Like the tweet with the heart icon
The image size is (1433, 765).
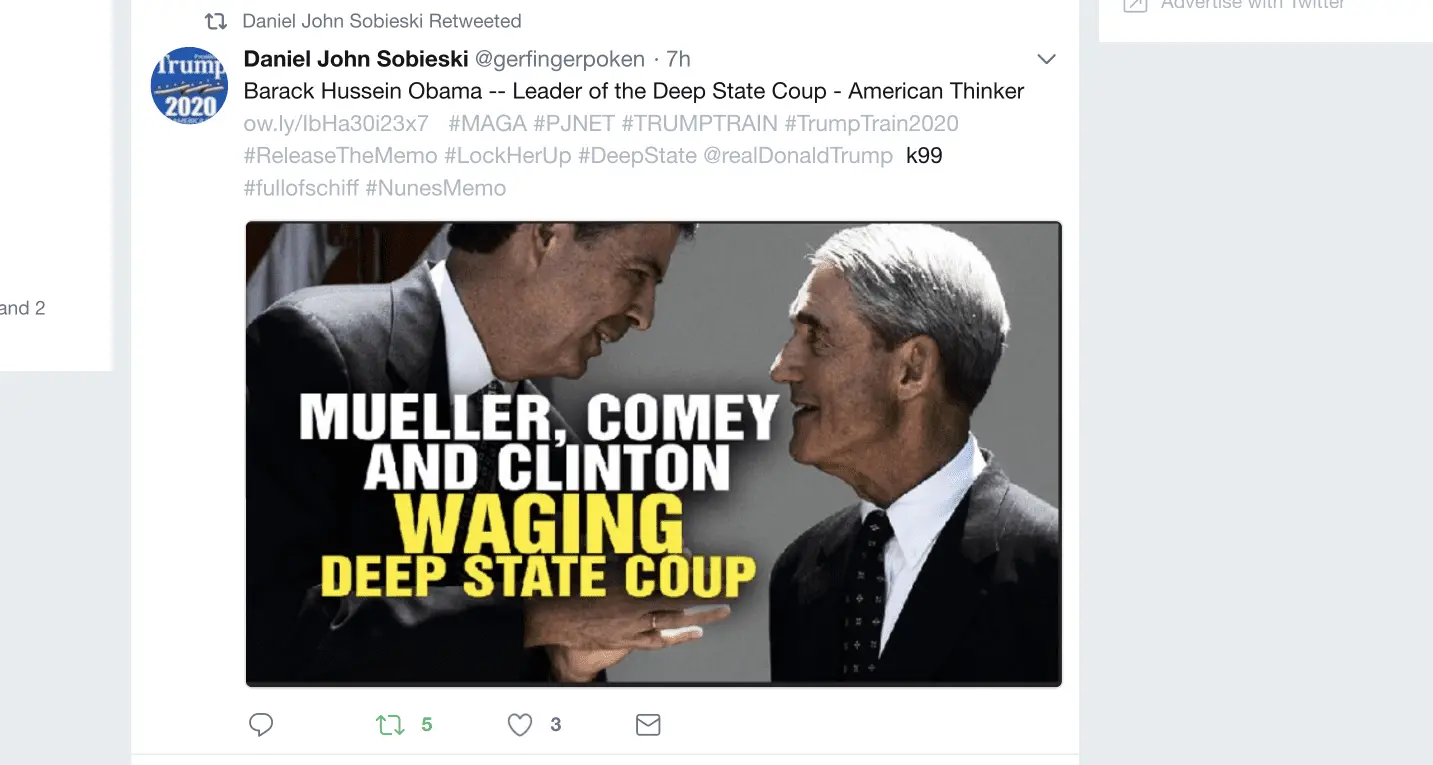(520, 725)
